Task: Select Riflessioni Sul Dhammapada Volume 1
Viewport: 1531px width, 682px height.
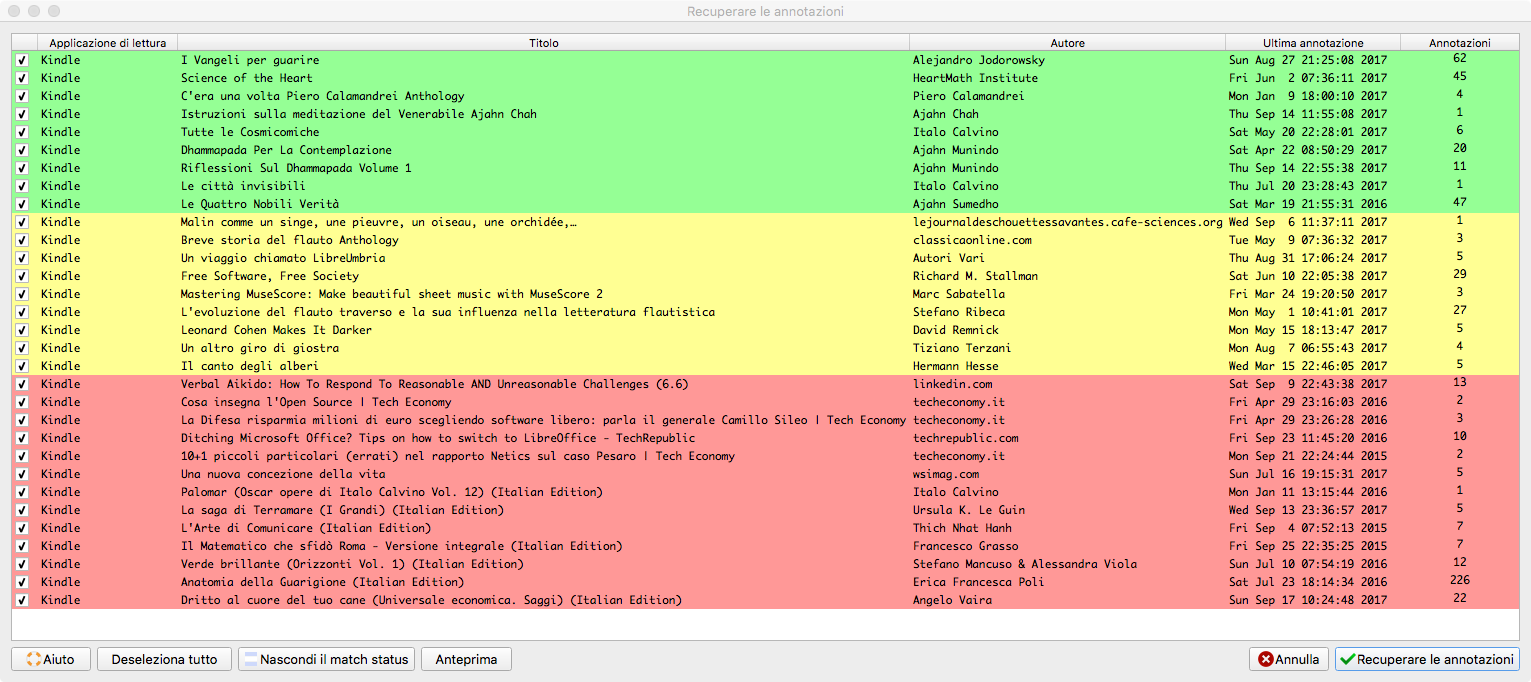Action: 296,168
